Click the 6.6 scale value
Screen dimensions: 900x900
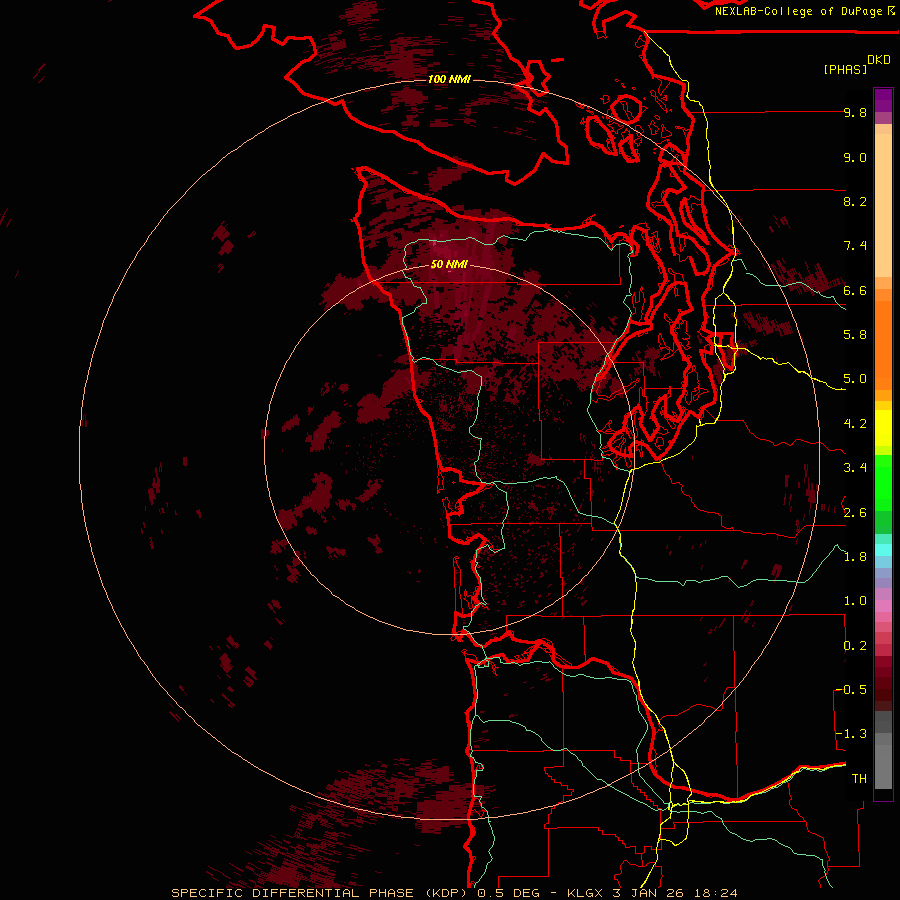(855, 291)
